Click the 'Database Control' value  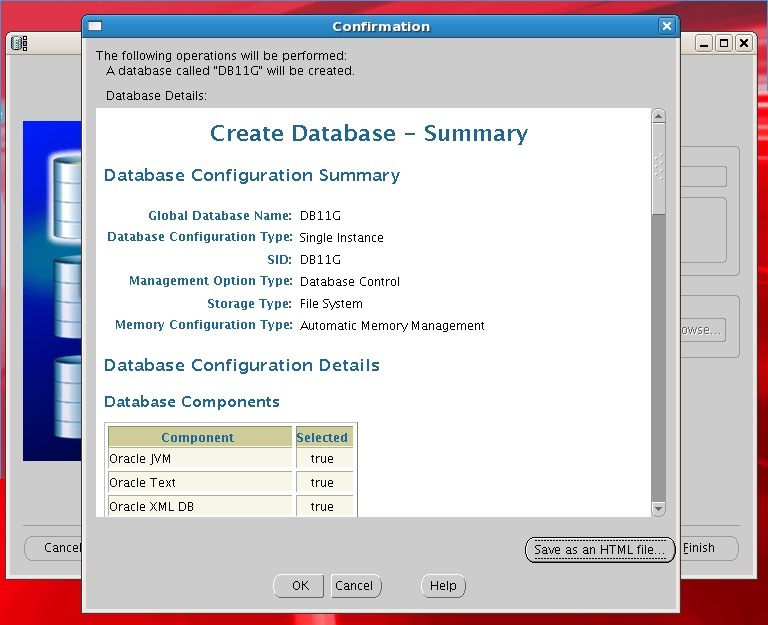pos(350,282)
